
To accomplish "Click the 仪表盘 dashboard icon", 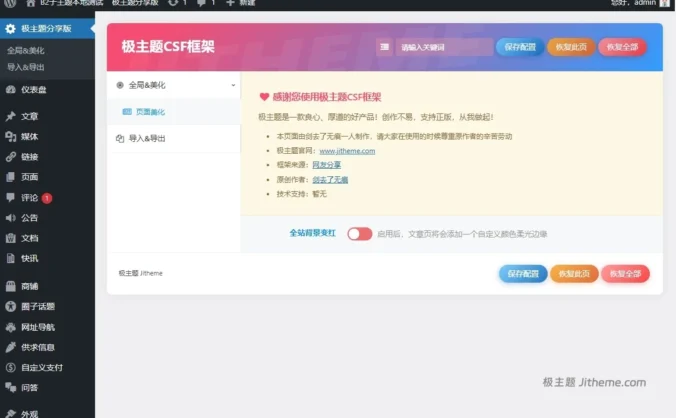I will pyautogui.click(x=10, y=90).
